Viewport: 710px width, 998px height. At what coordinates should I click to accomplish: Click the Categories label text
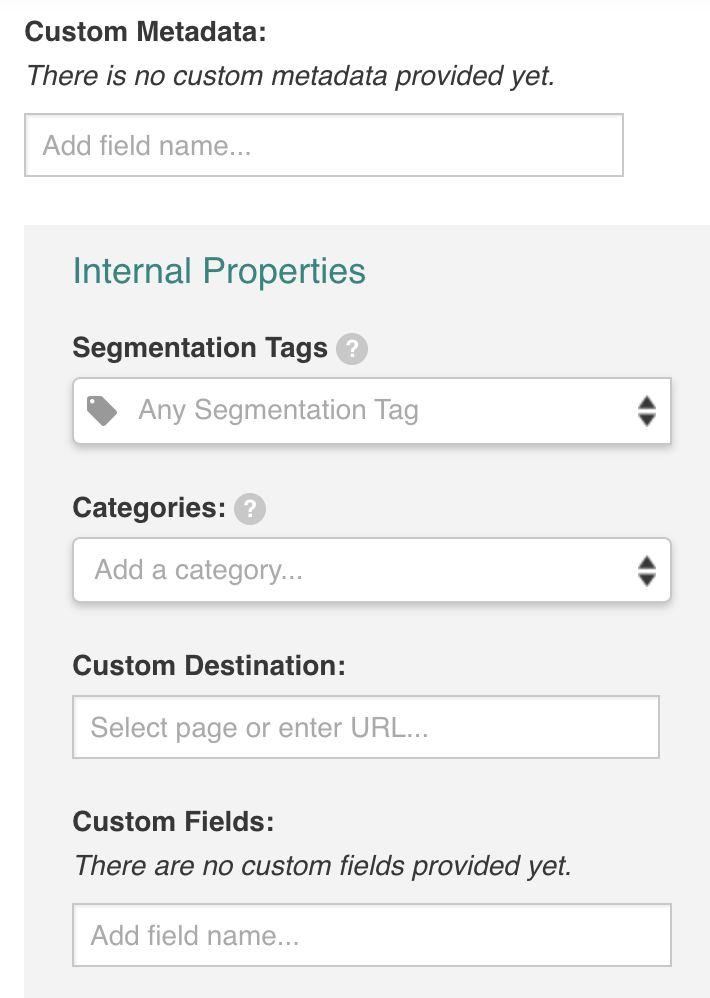click(x=149, y=508)
